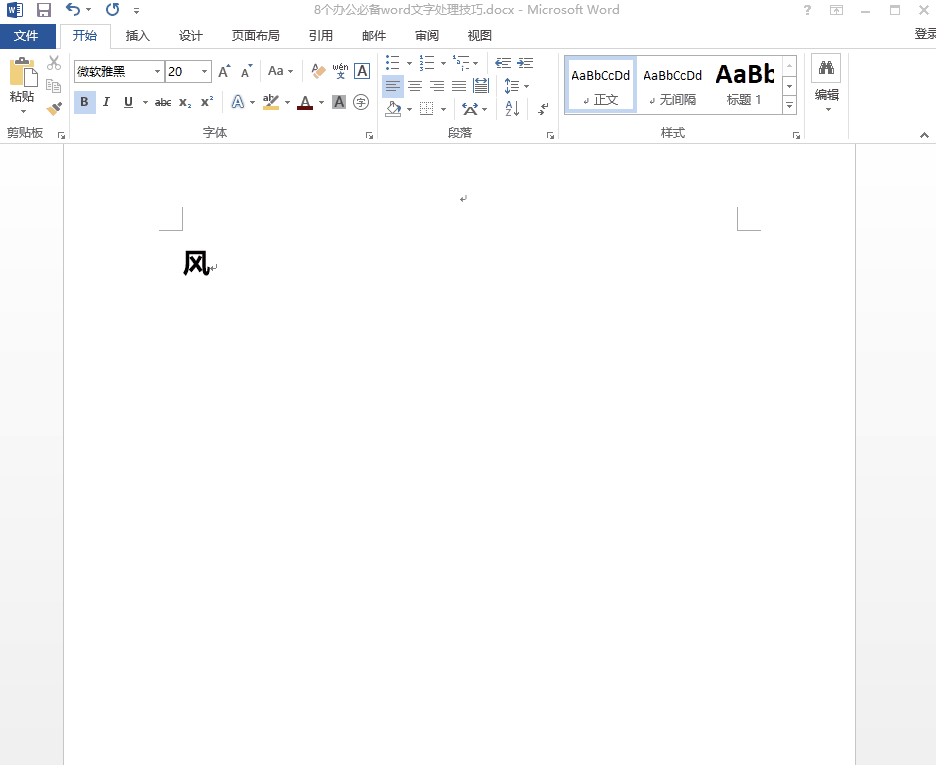Click the Format Painter brush icon

click(x=54, y=108)
